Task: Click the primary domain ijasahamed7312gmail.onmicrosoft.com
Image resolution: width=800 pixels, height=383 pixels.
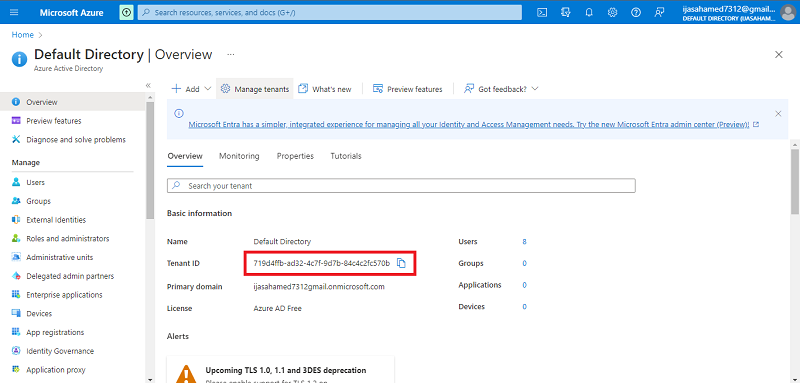Action: tap(319, 287)
